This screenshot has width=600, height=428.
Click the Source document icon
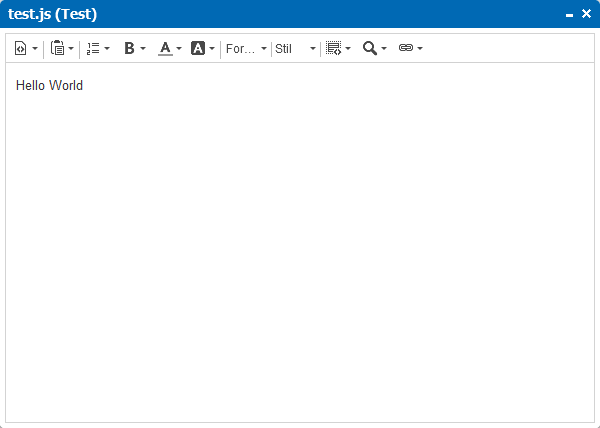point(20,49)
